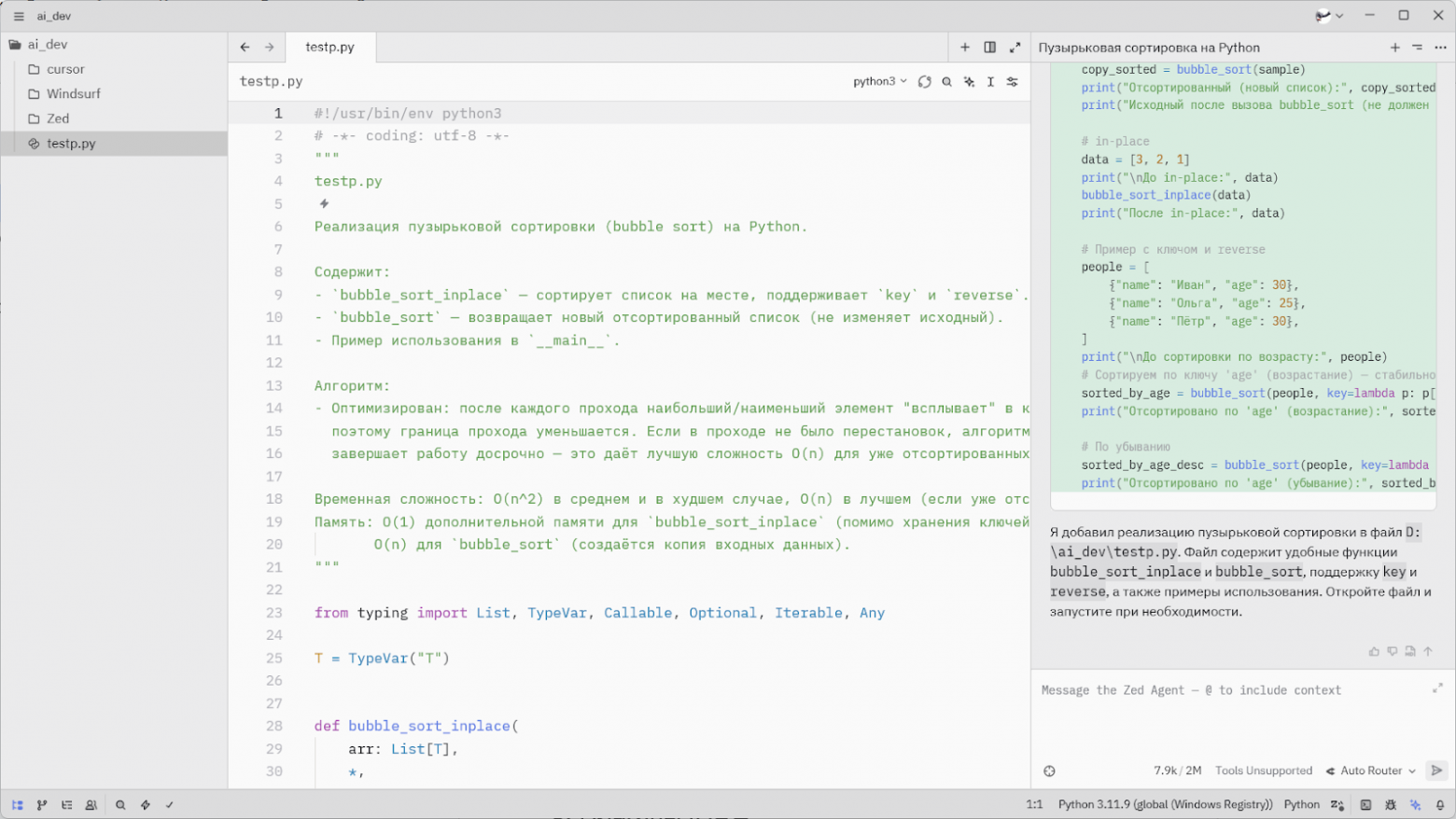1456x819 pixels.
Task: Zoom the editor pane with expand icon
Action: pos(1015,47)
